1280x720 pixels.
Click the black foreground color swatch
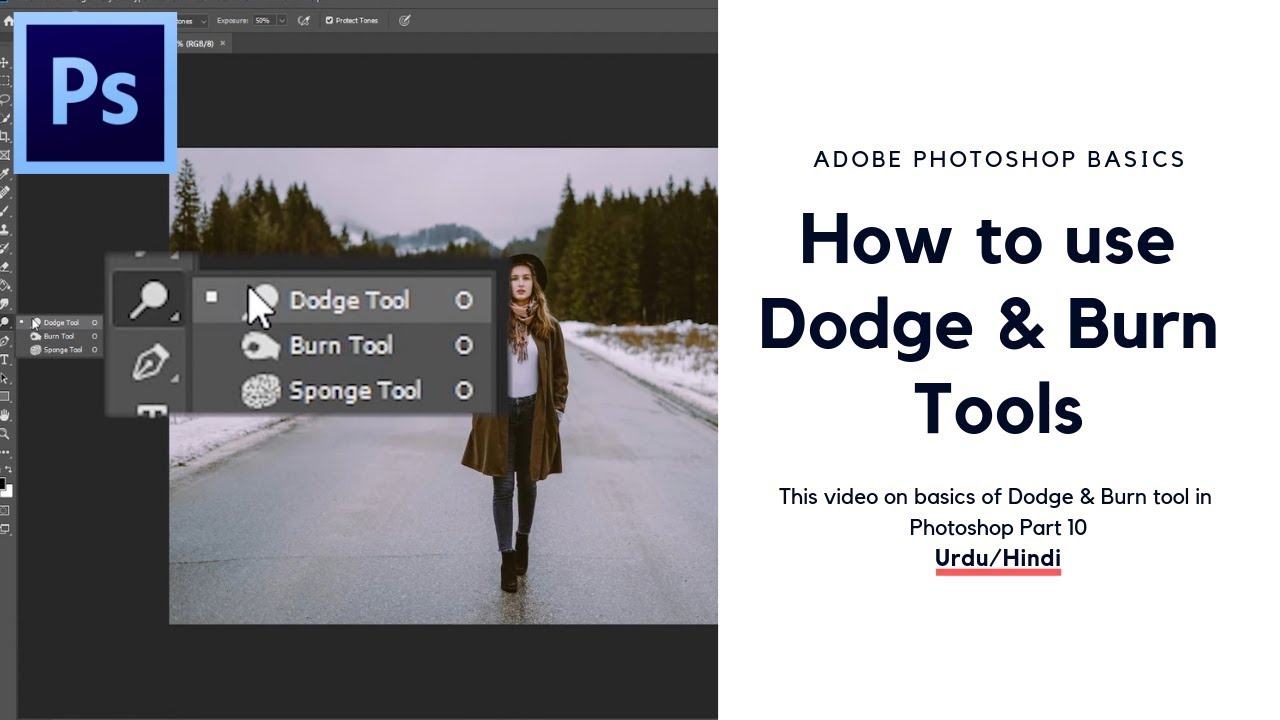click(x=2, y=484)
